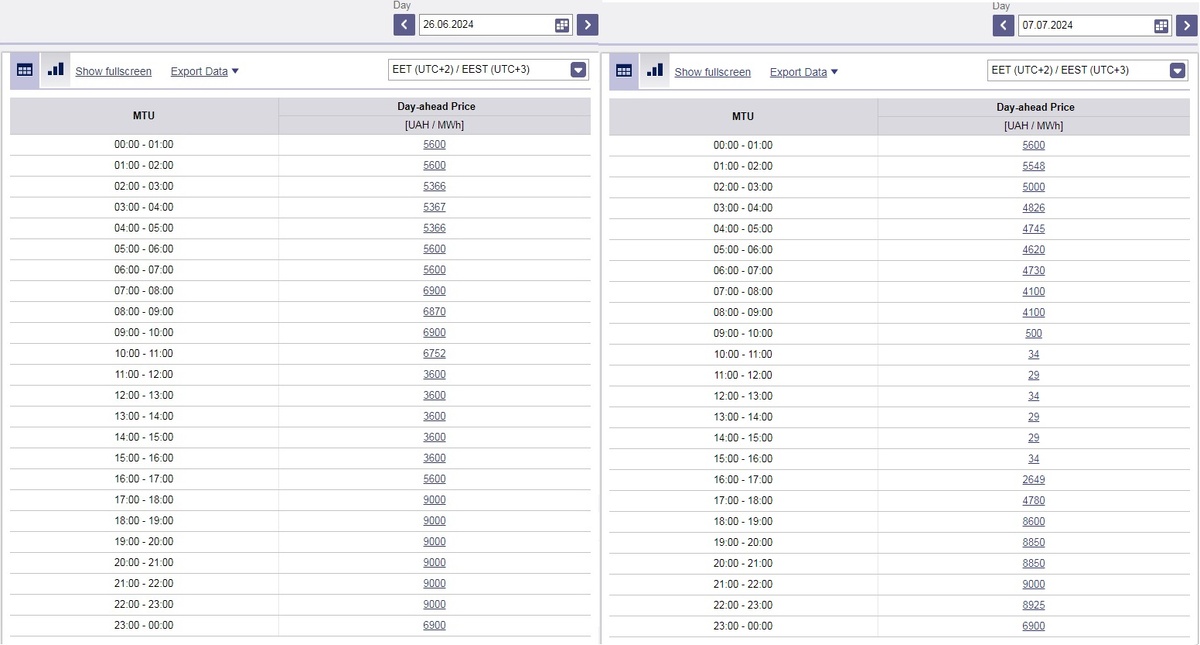Open price 5000 for 02:00 - 03:00 on 07.07.2024
Viewport: 1200px width, 645px height.
[1034, 187]
